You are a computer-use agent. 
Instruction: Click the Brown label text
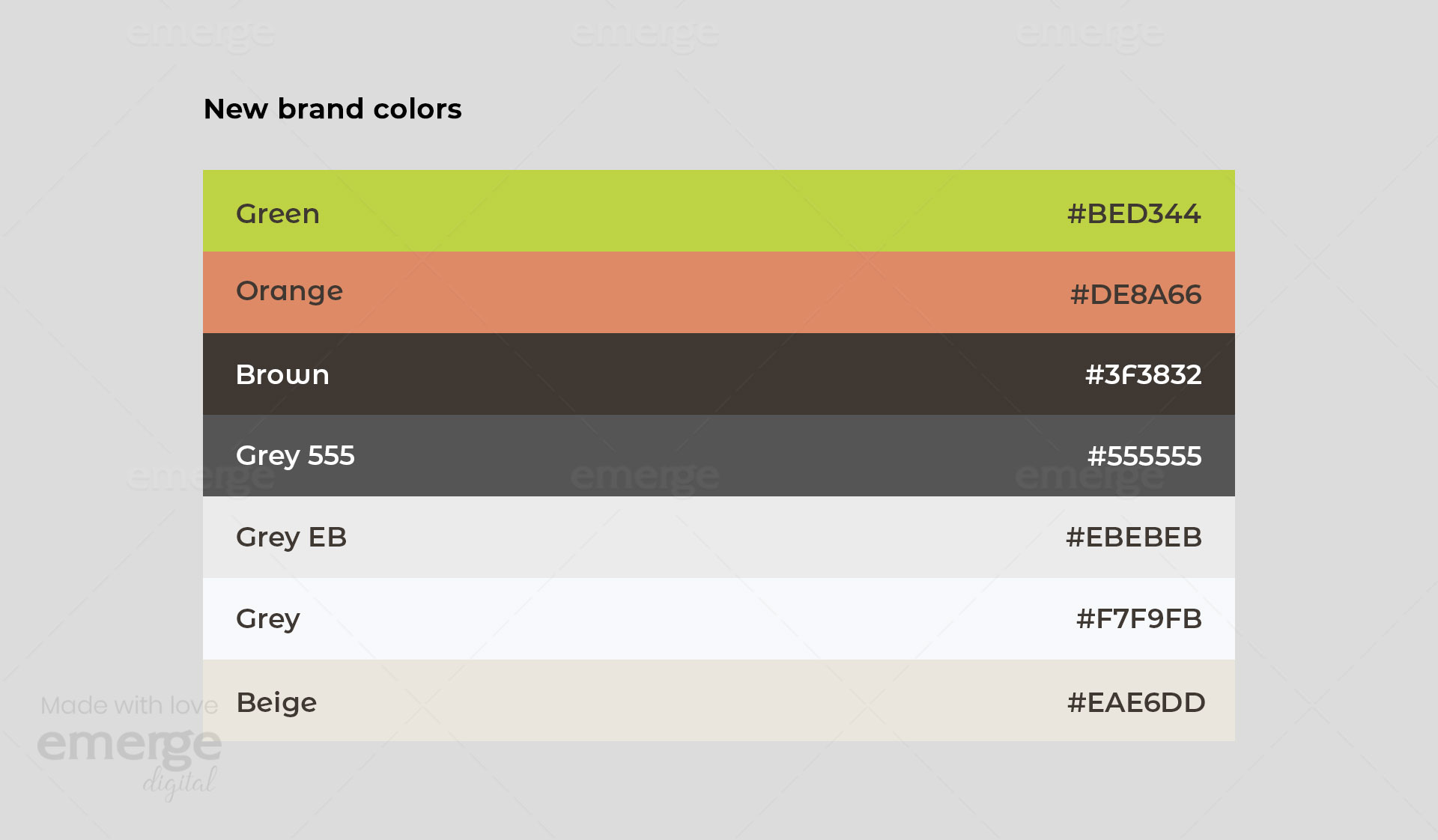(x=282, y=374)
